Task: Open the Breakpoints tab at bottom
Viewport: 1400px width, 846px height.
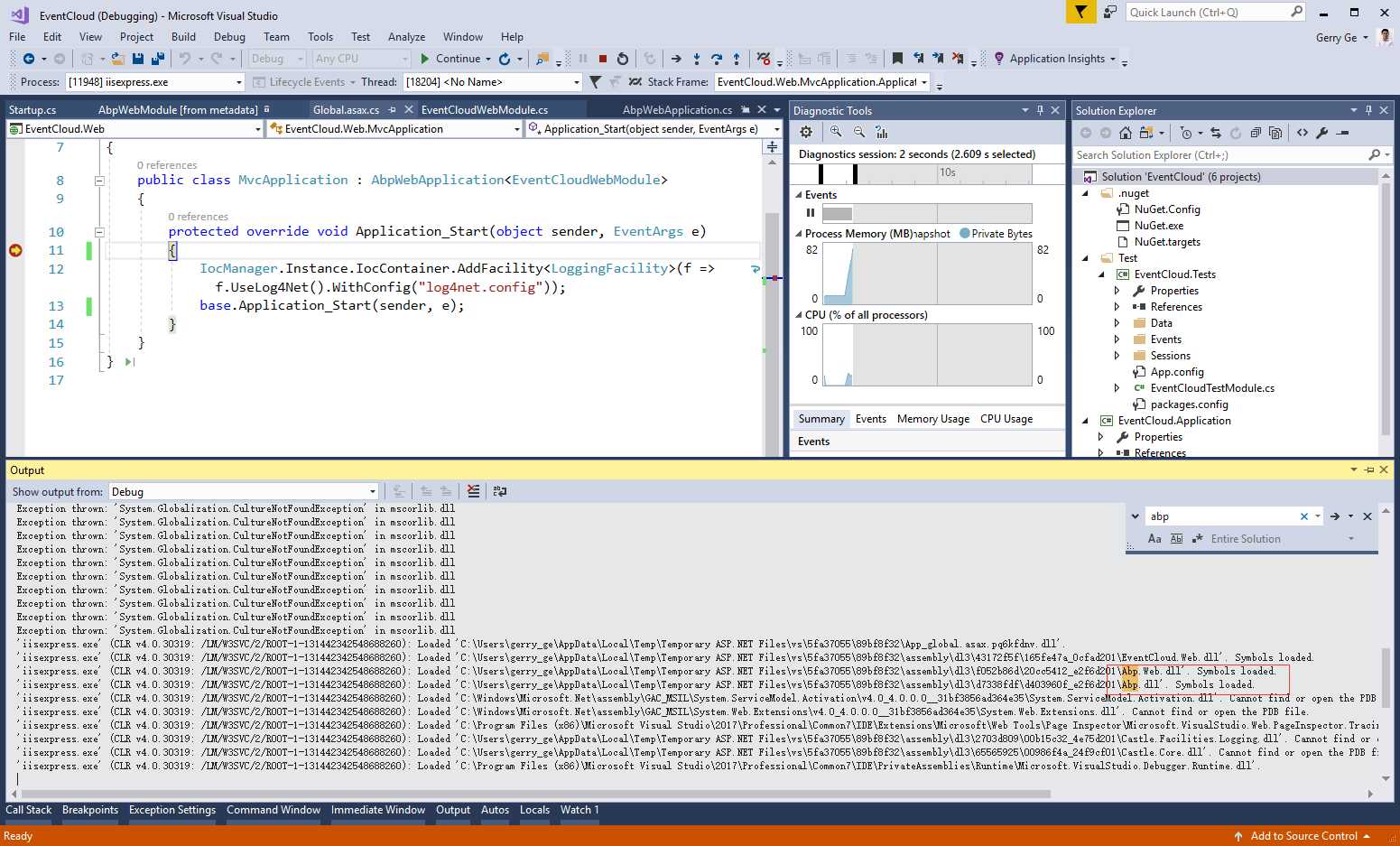Action: coord(90,810)
